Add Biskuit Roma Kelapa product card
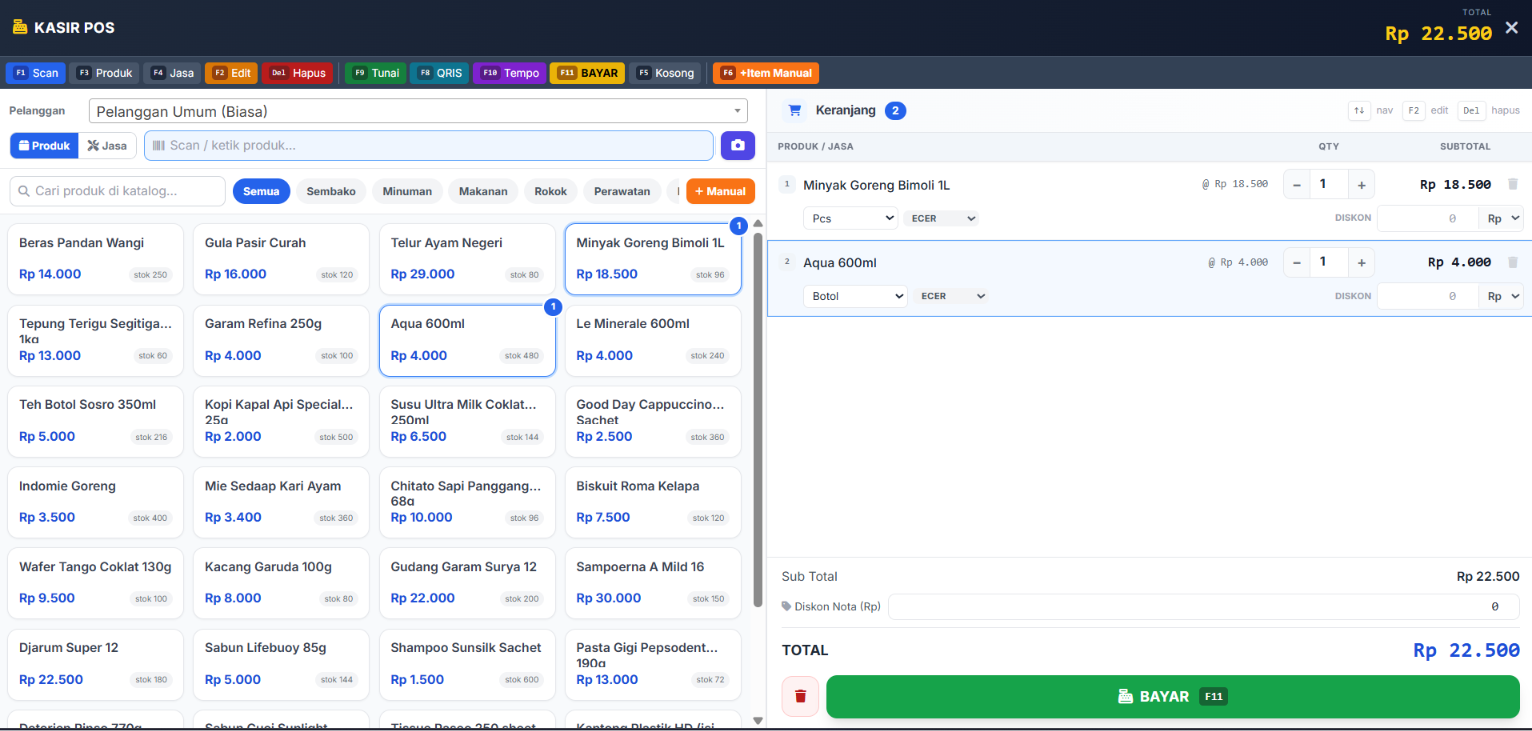 (653, 502)
